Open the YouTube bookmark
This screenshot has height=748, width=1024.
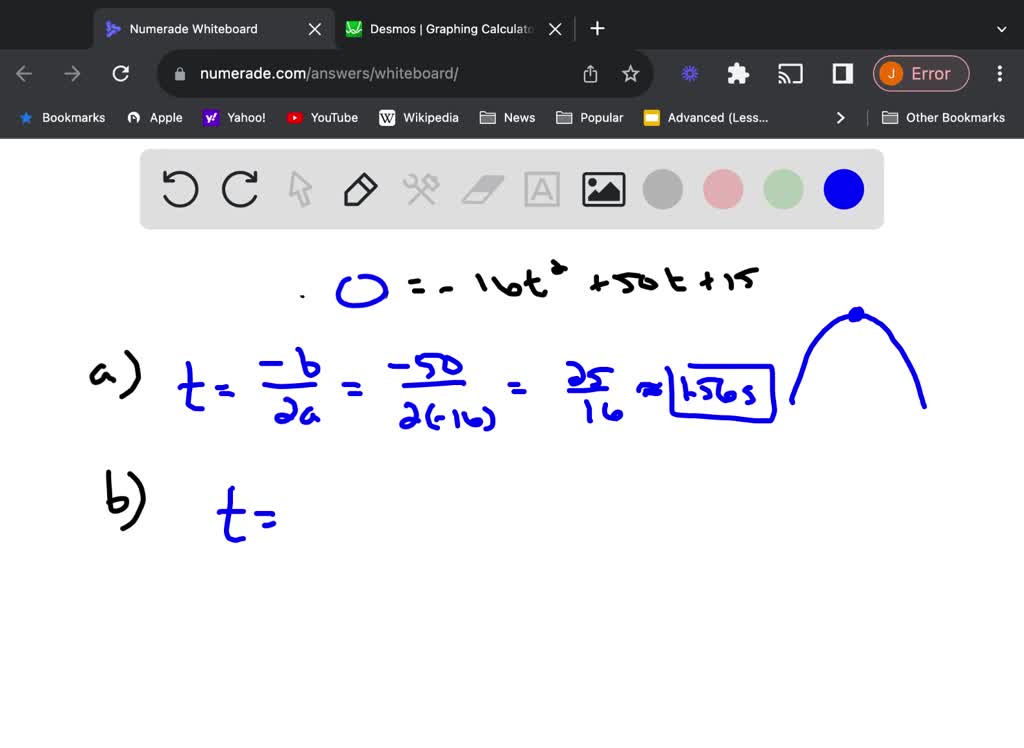322,117
